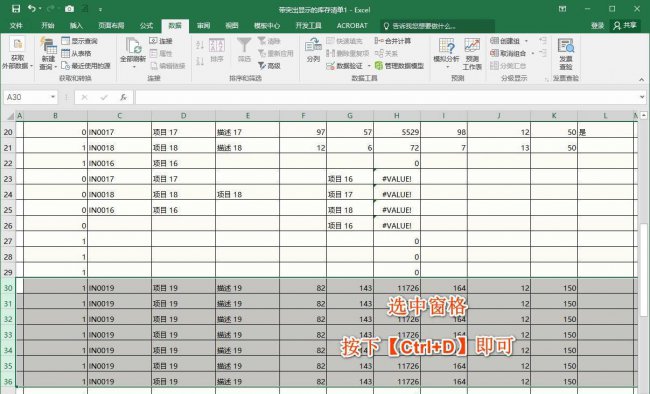Click 从表格 in the ribbon
Viewport: 650px width, 394px height.
click(x=76, y=54)
